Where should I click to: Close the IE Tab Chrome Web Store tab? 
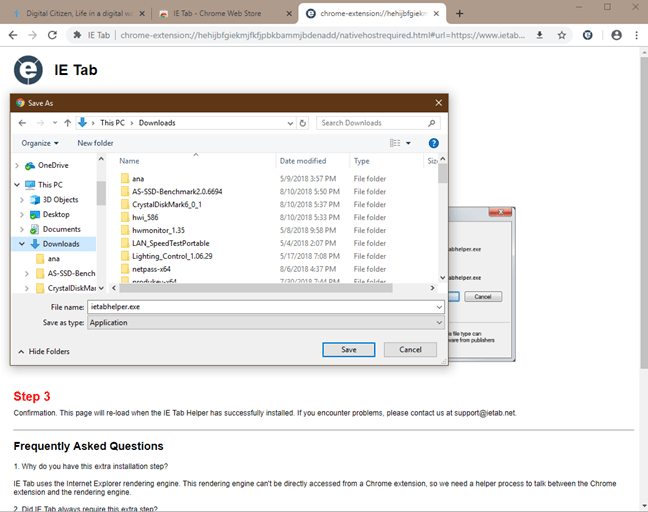click(289, 14)
